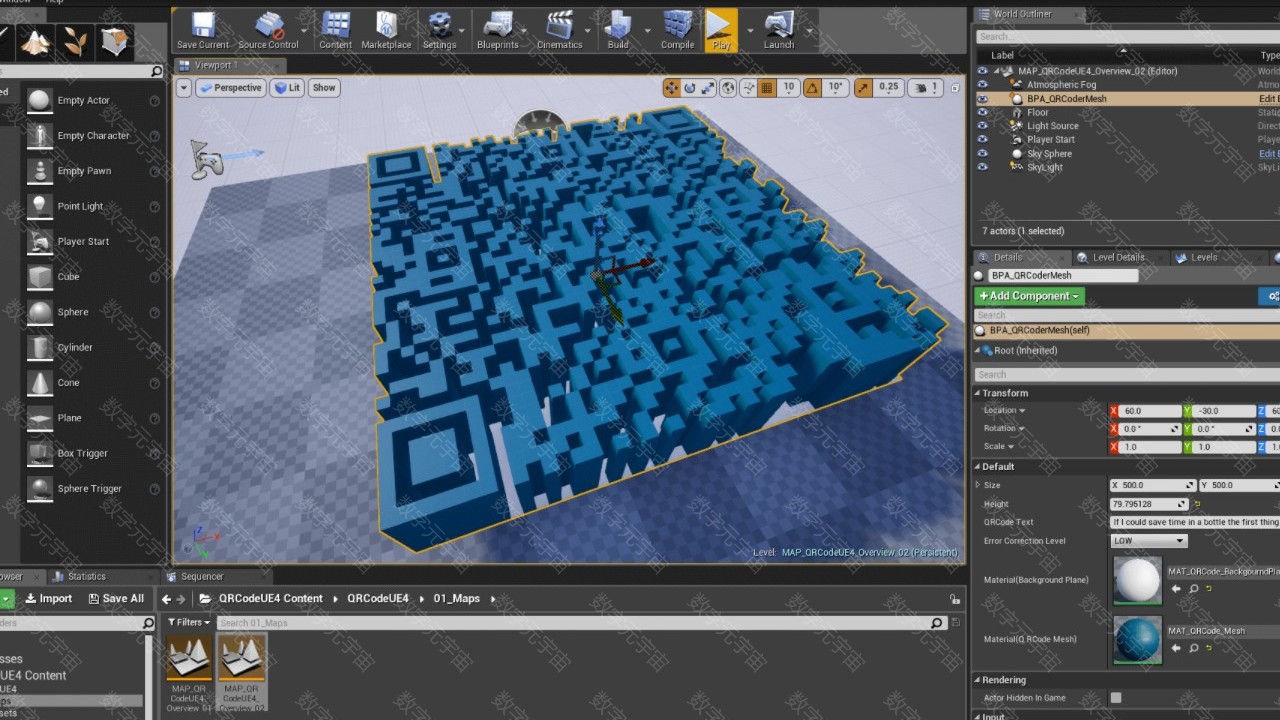Open the Add Component dropdown
Image resolution: width=1280 pixels, height=720 pixels.
click(x=1029, y=296)
